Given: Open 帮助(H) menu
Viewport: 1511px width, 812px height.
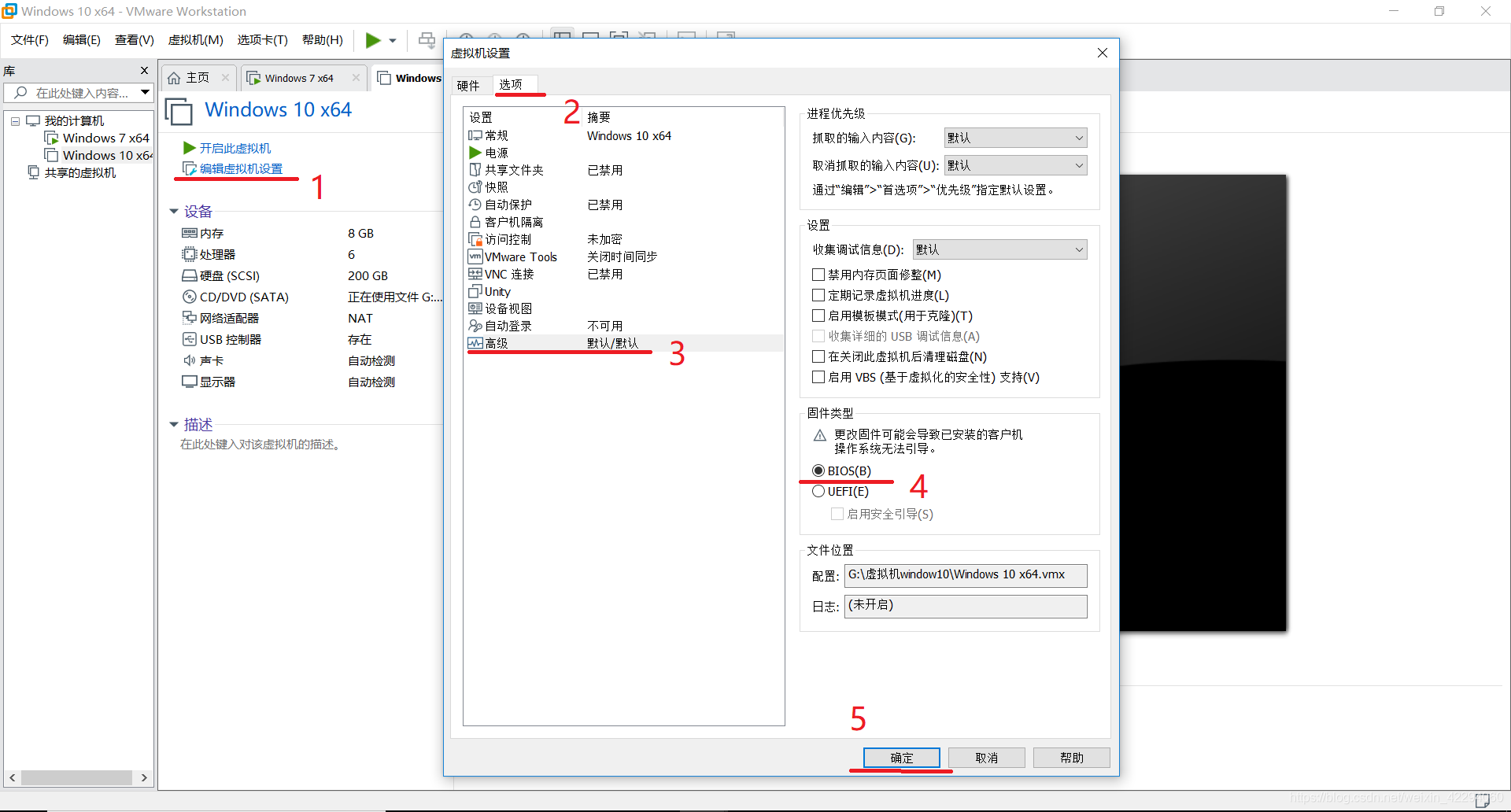Looking at the screenshot, I should [323, 40].
